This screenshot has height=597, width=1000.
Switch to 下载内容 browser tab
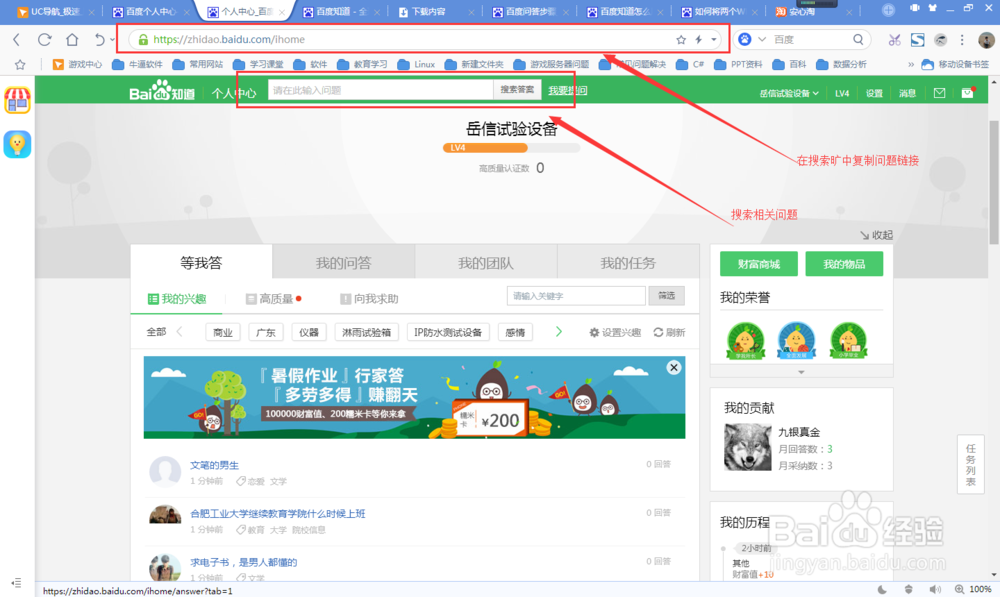tap(437, 11)
